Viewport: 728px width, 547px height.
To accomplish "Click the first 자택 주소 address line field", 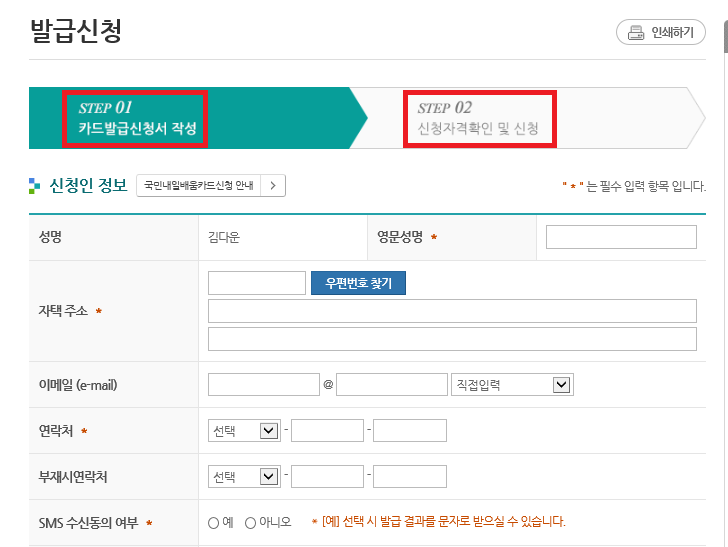I will click(452, 311).
